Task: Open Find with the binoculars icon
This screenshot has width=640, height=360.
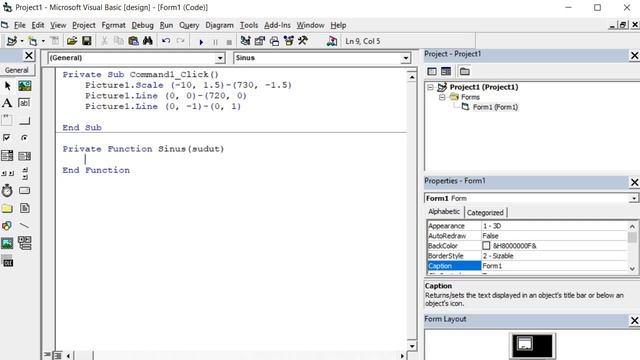Action: click(x=148, y=41)
